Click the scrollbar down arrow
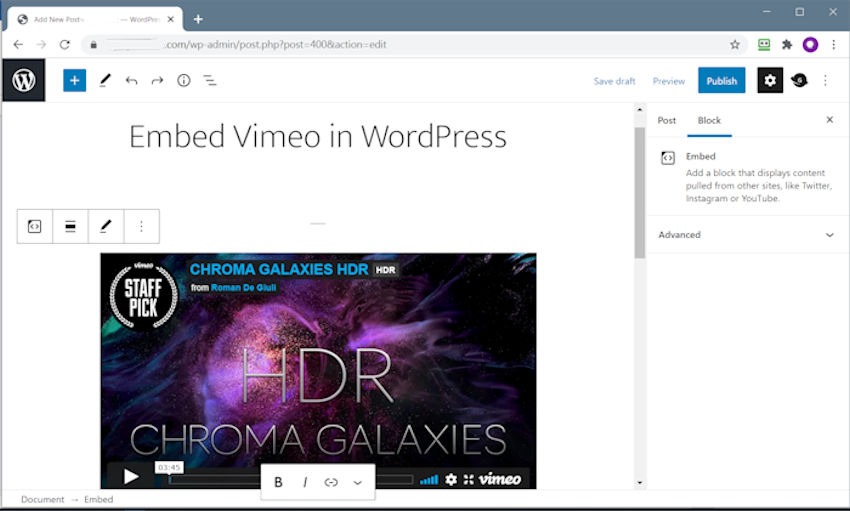Screen dimensions: 850x511 coord(640,483)
